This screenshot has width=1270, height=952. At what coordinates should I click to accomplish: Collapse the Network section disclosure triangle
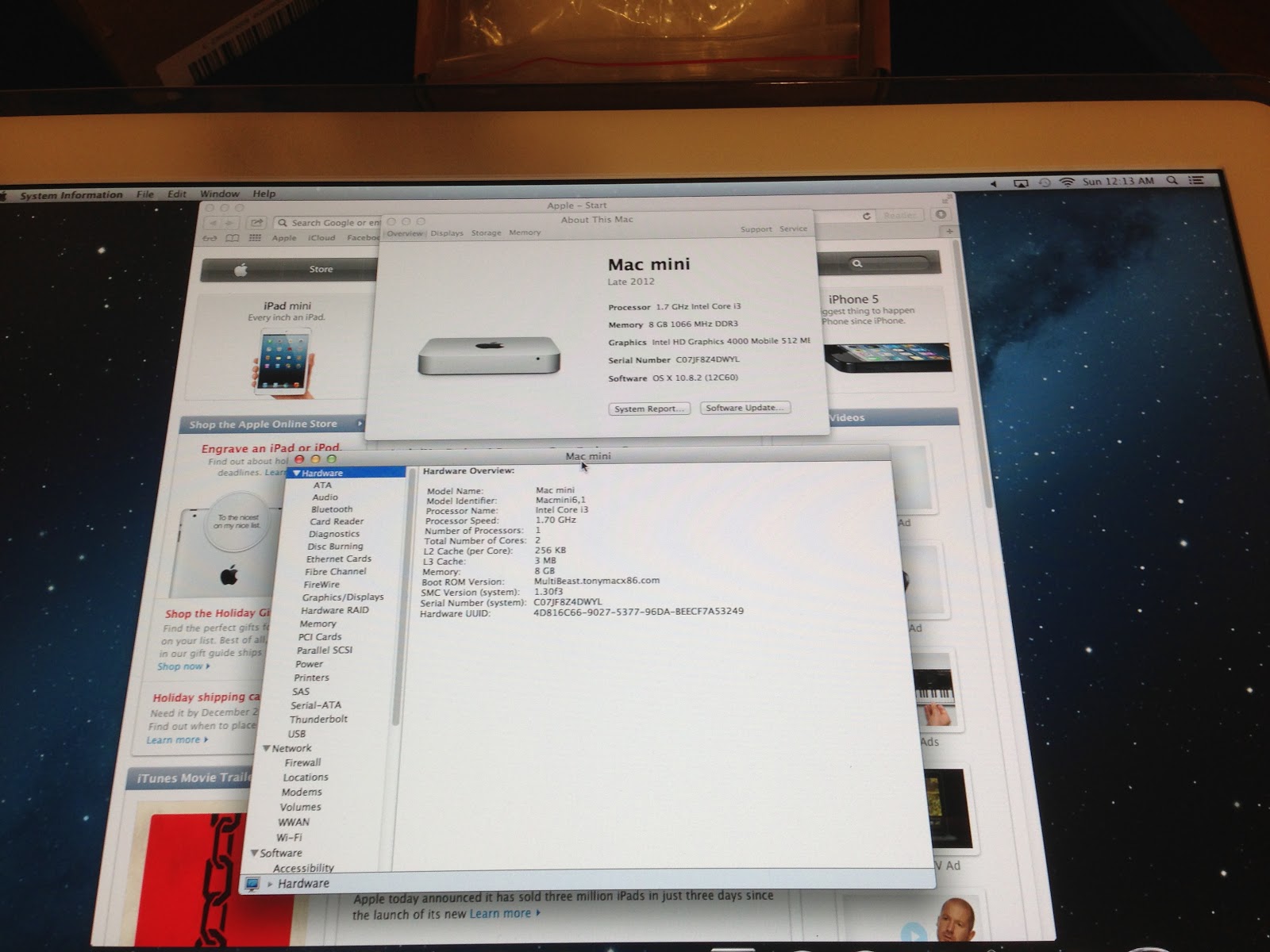pos(267,748)
